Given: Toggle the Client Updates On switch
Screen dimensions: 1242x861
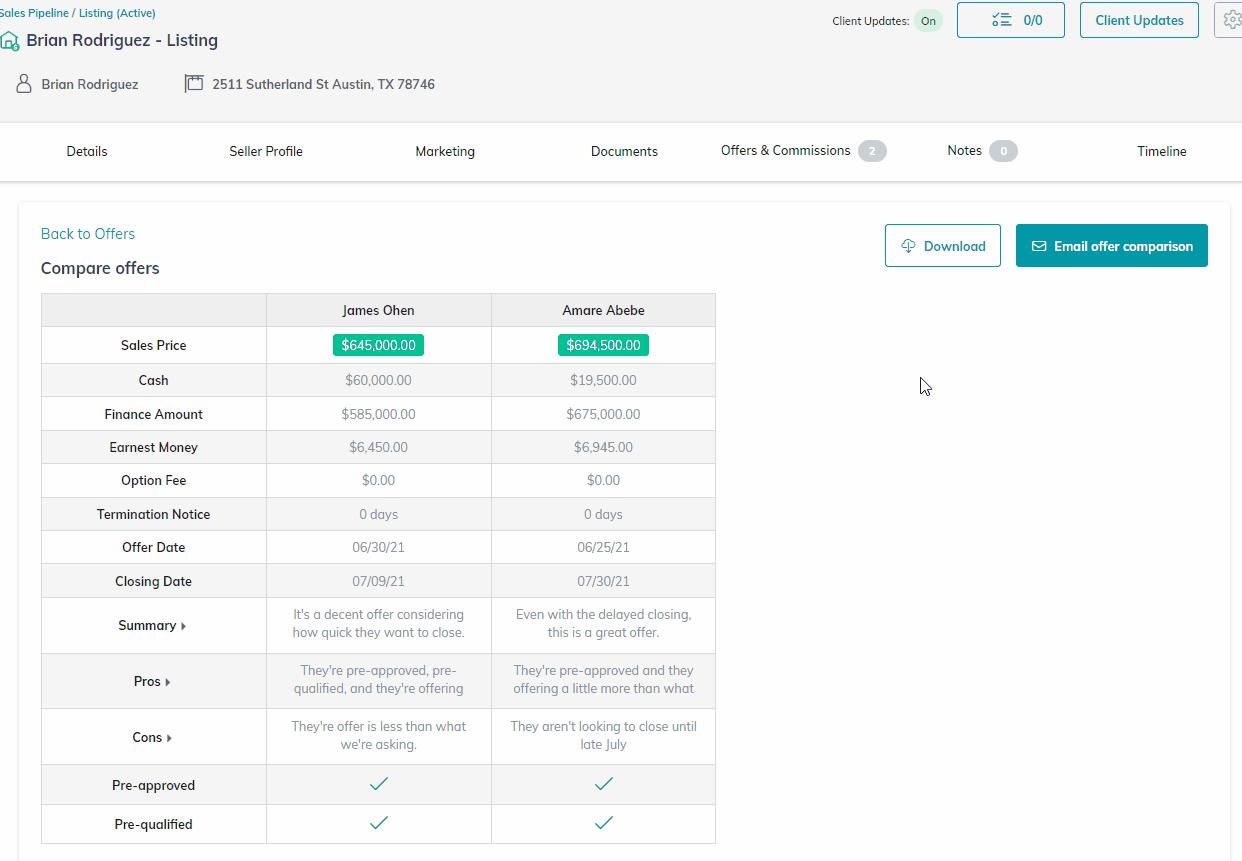Looking at the screenshot, I should coord(928,21).
